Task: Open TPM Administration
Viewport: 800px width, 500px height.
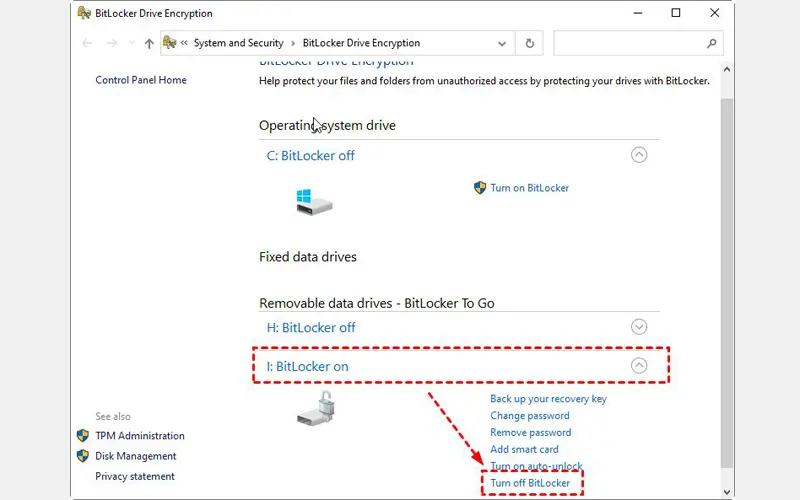Action: [x=140, y=436]
